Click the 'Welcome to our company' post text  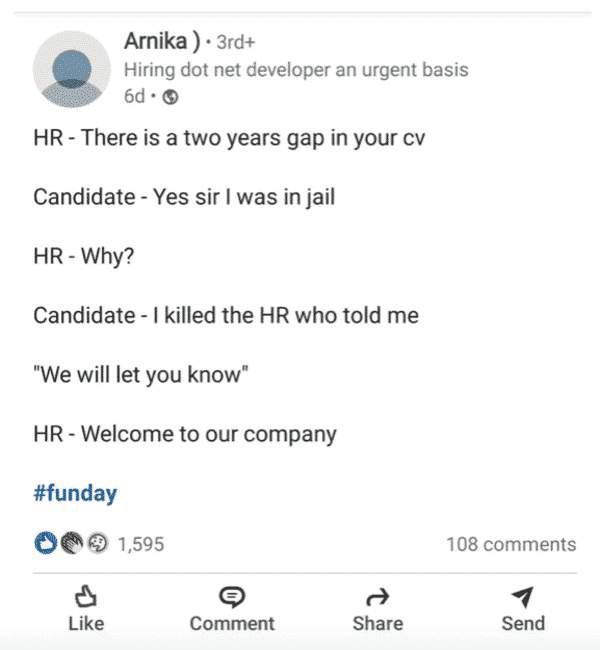[209, 435]
